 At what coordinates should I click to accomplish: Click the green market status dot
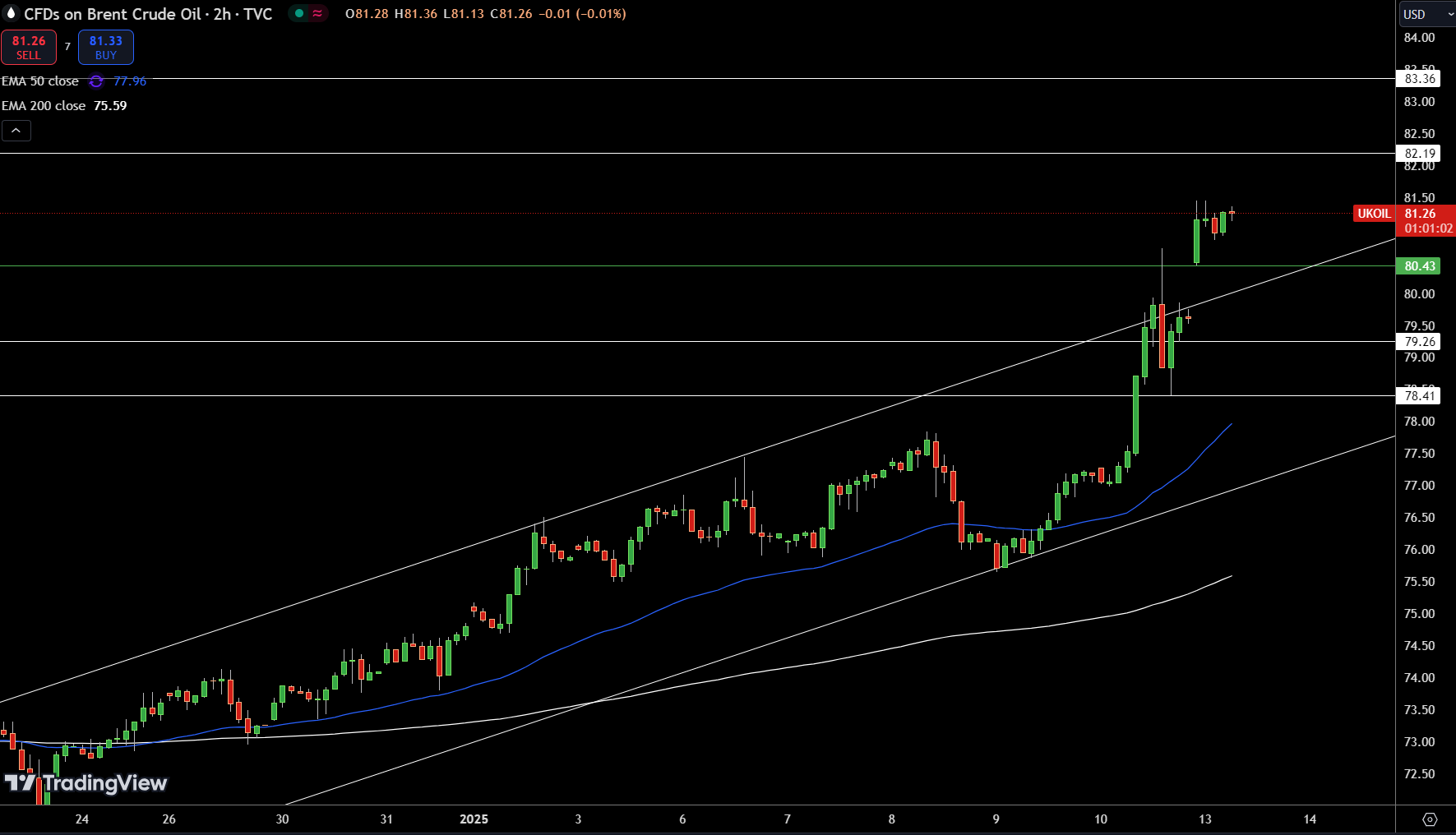(x=299, y=14)
